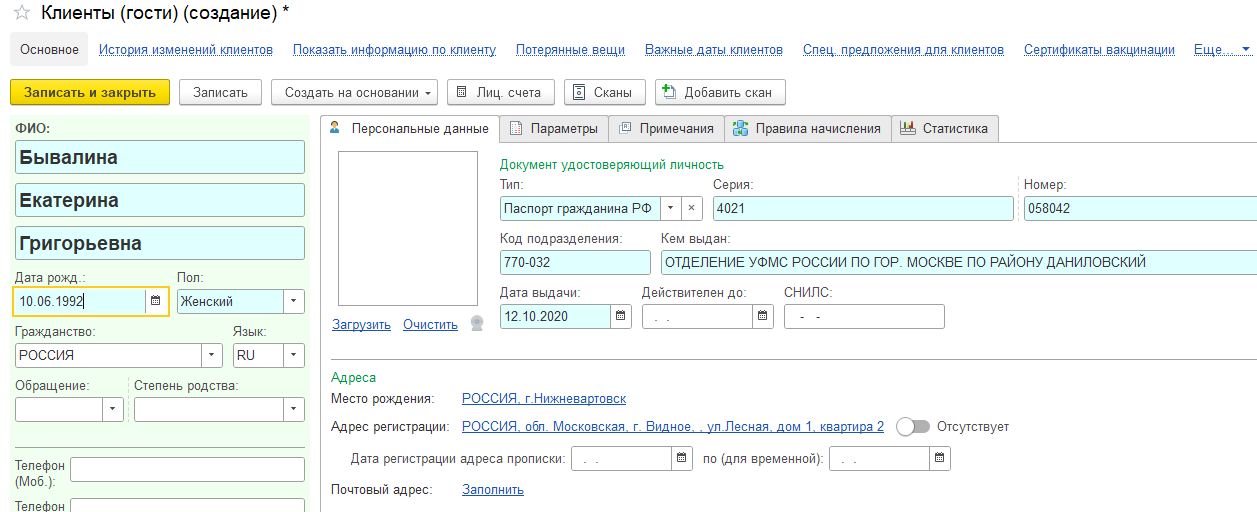Open Сертификаты вакцинации link
Screen dimensions: 1257x512
pyautogui.click(x=1099, y=49)
